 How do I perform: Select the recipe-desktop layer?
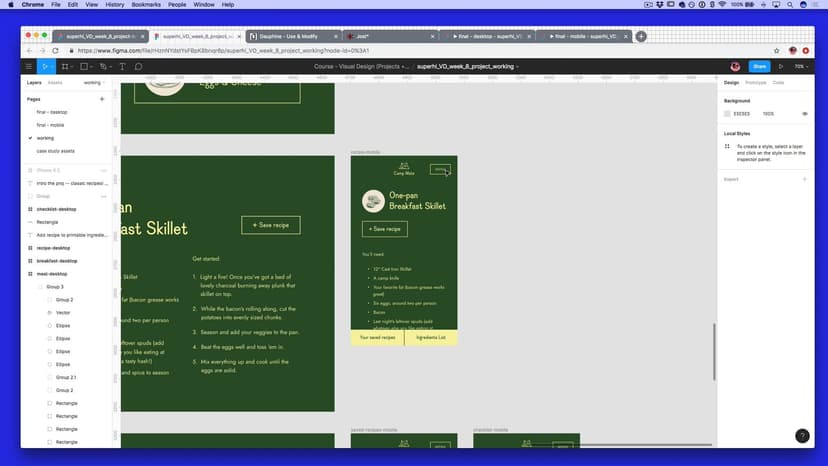[54, 247]
